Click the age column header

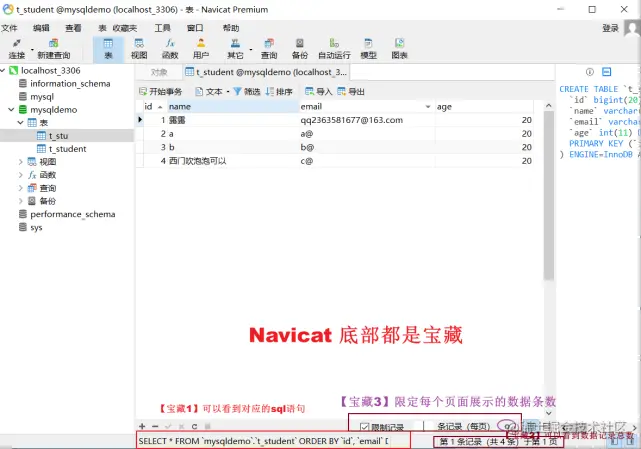pyautogui.click(x=484, y=107)
